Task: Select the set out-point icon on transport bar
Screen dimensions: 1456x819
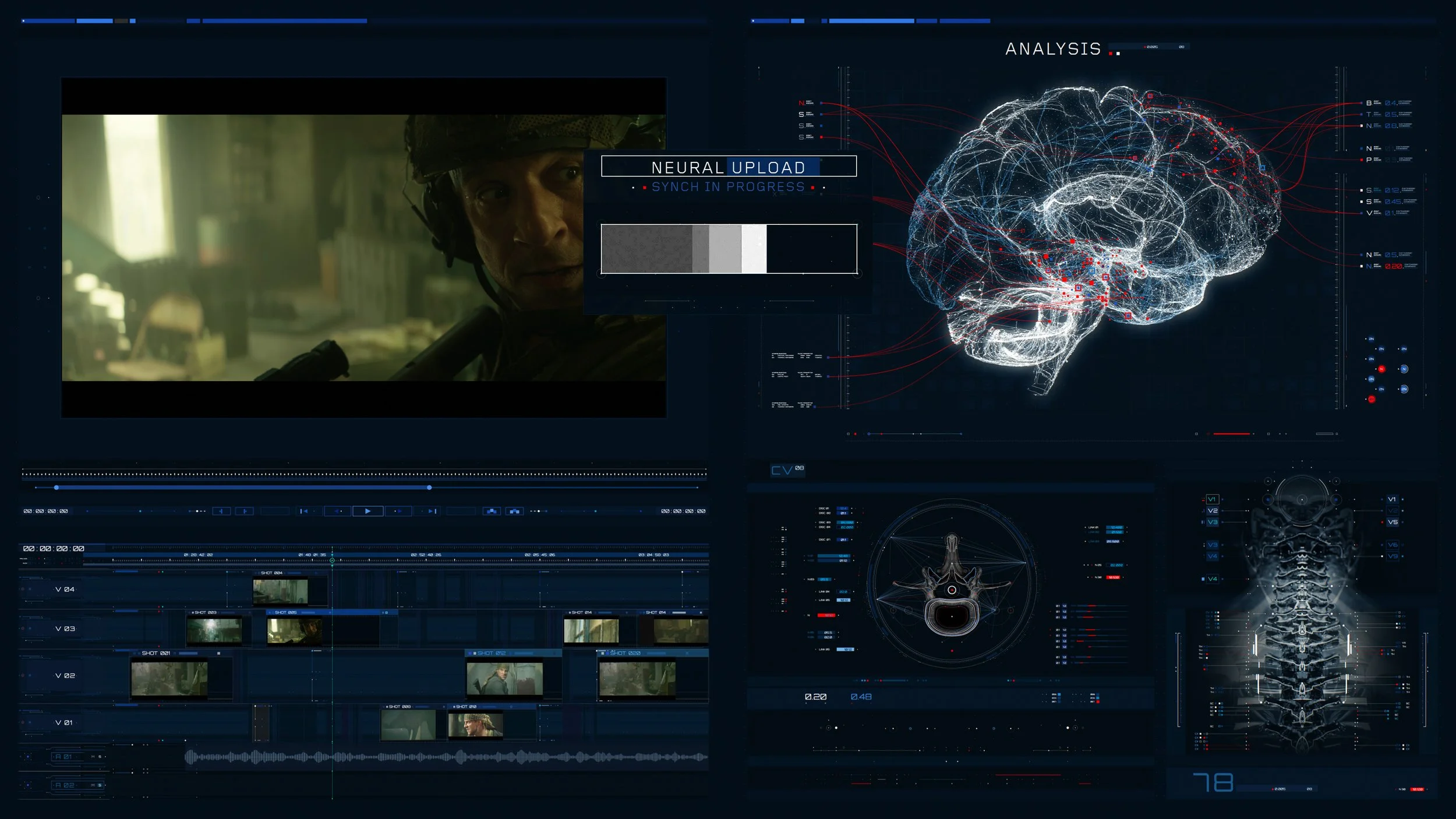Action: 245,511
